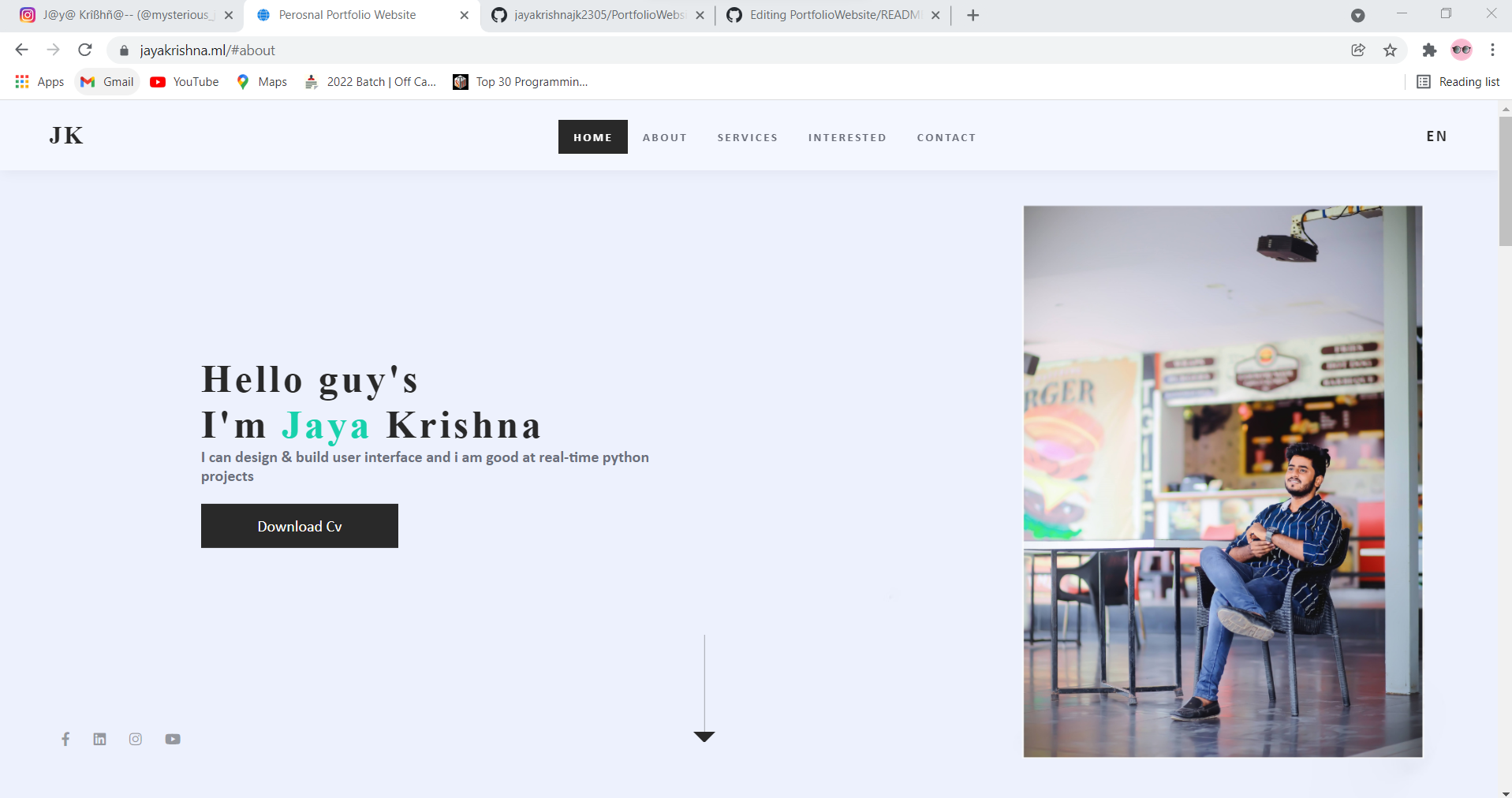Switch to jayakrishnajk2305 GitHub repo tab
1512x798 pixels.
(597, 15)
